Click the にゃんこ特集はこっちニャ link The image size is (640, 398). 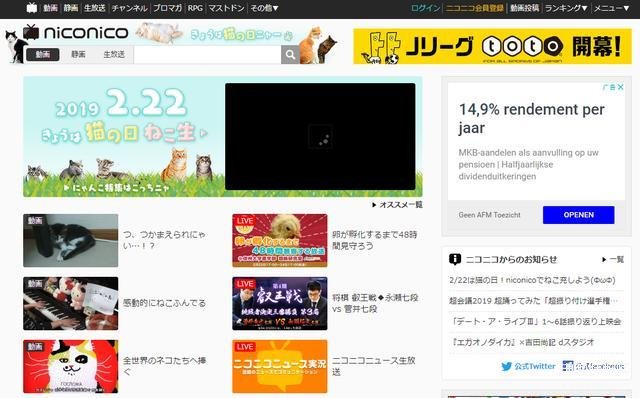(x=117, y=188)
